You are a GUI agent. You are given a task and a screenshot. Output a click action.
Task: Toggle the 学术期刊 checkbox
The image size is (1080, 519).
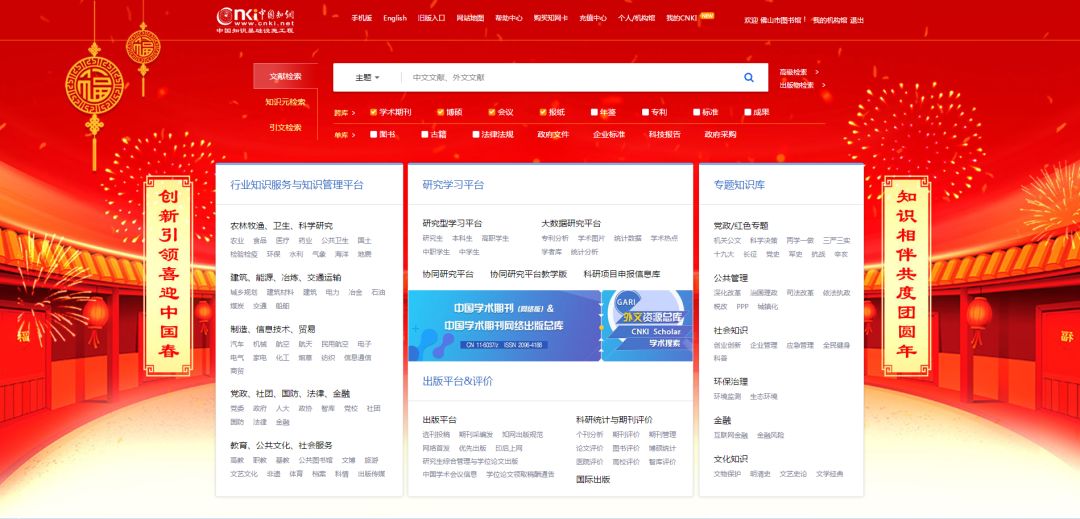pos(373,112)
